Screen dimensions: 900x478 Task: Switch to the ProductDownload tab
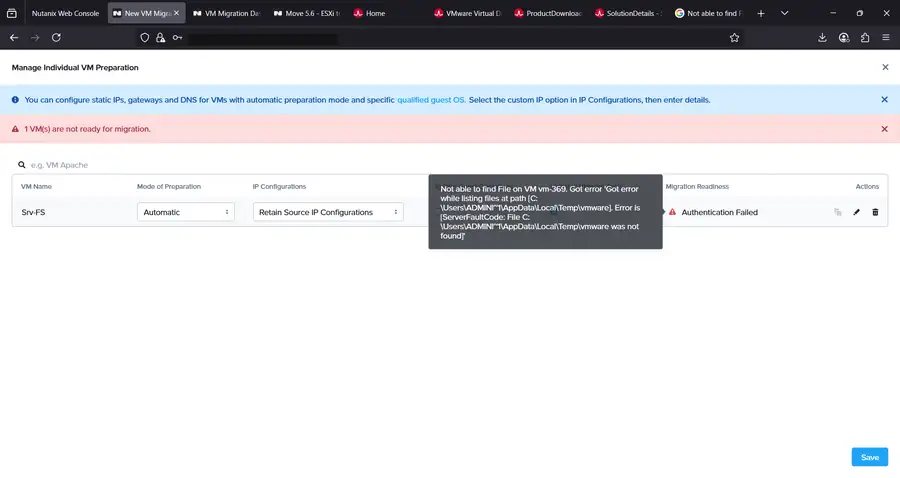click(548, 13)
